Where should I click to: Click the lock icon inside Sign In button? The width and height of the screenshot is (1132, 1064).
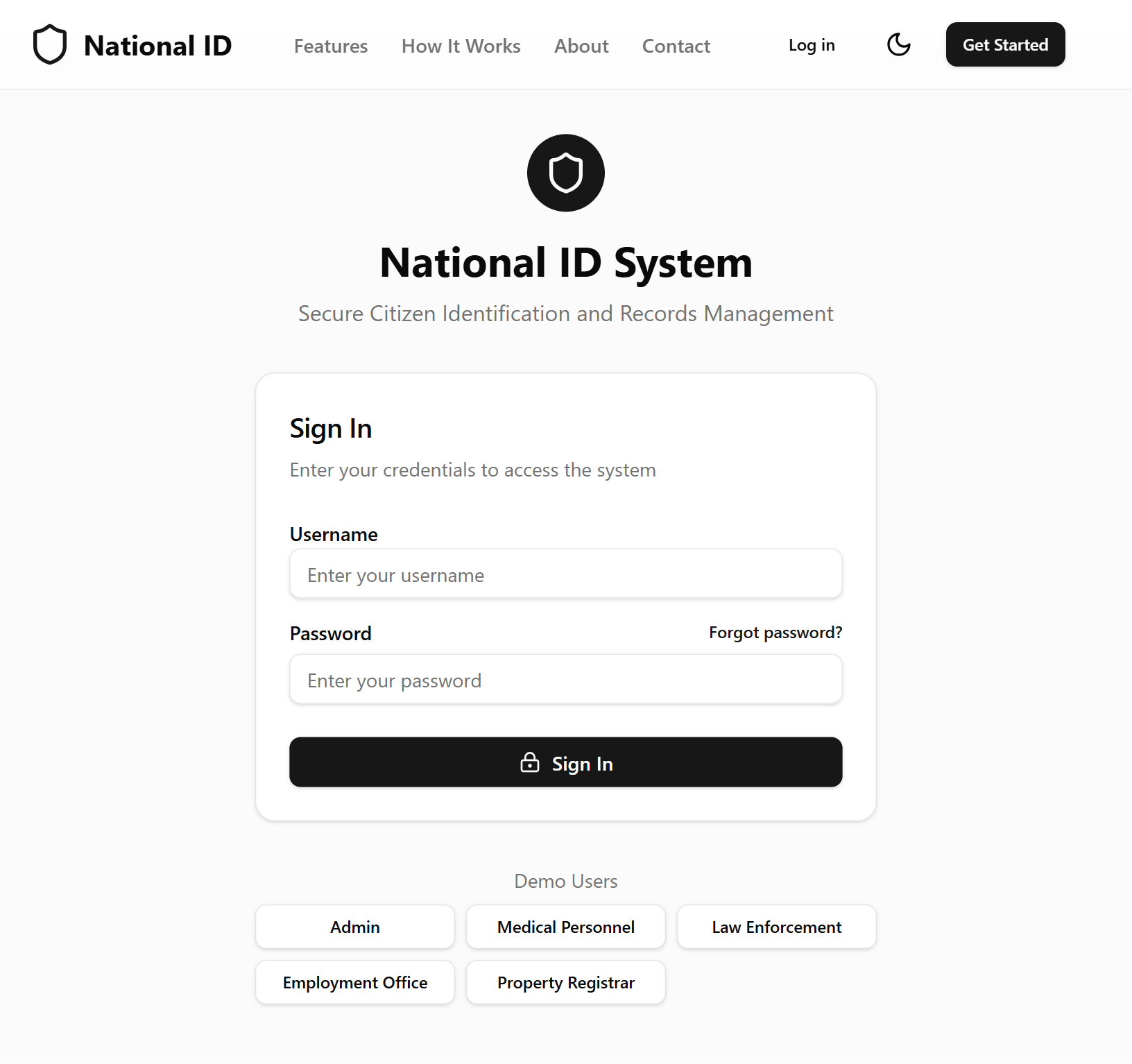pyautogui.click(x=529, y=762)
